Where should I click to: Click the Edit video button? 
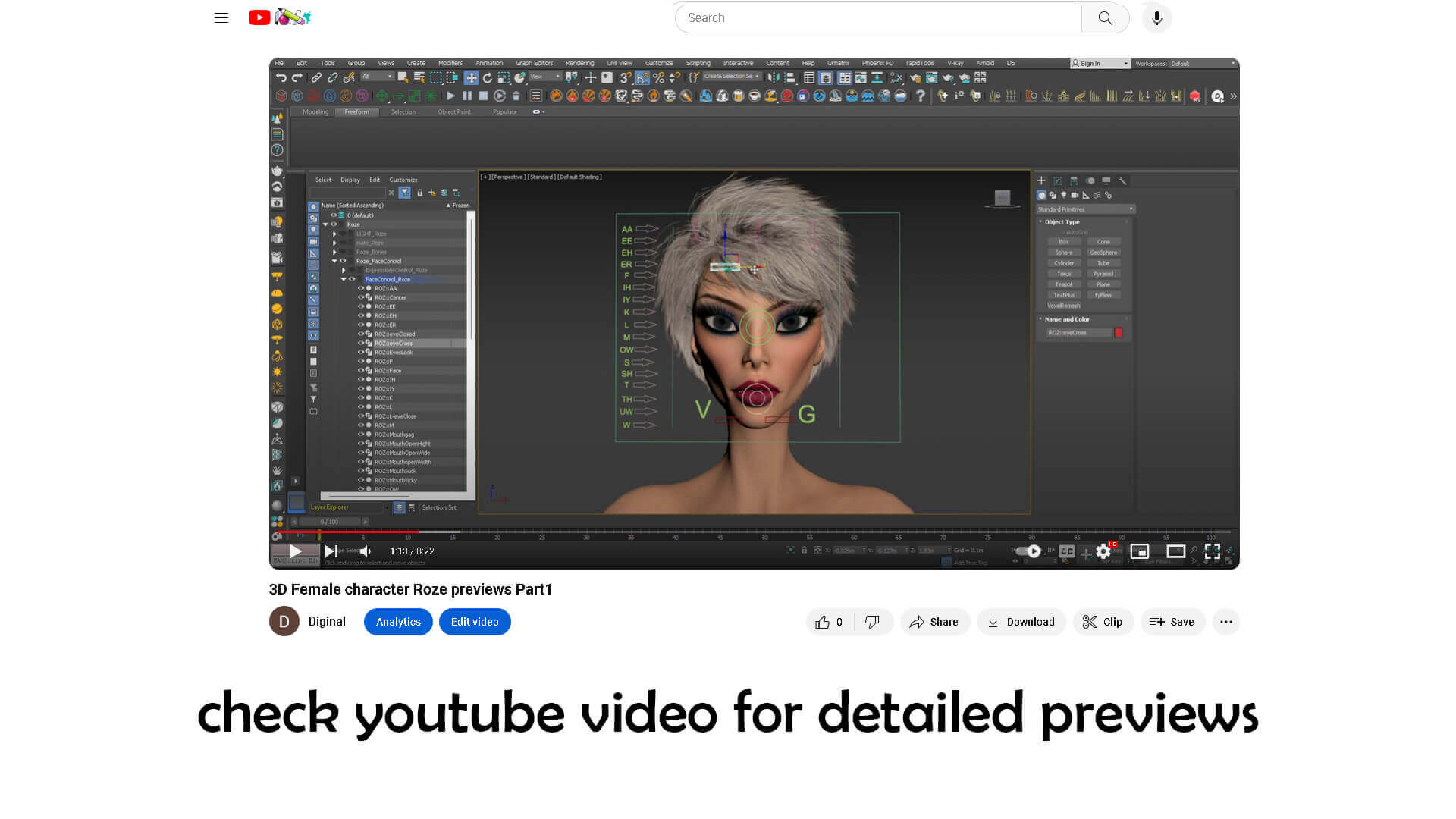coord(475,622)
